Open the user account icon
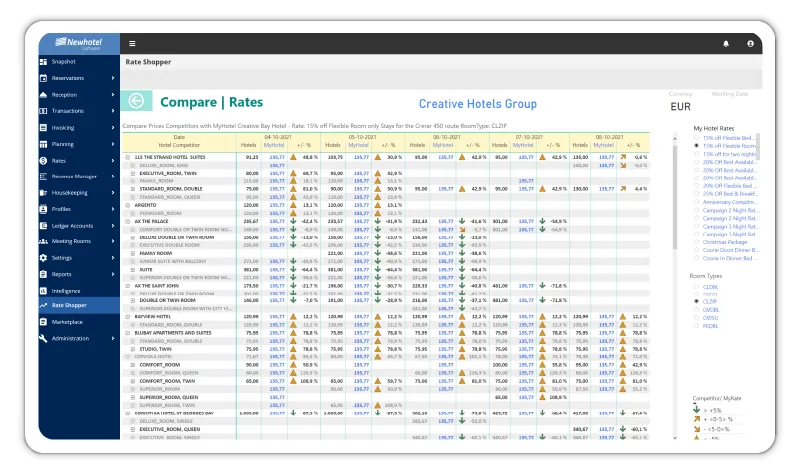 pyautogui.click(x=750, y=44)
